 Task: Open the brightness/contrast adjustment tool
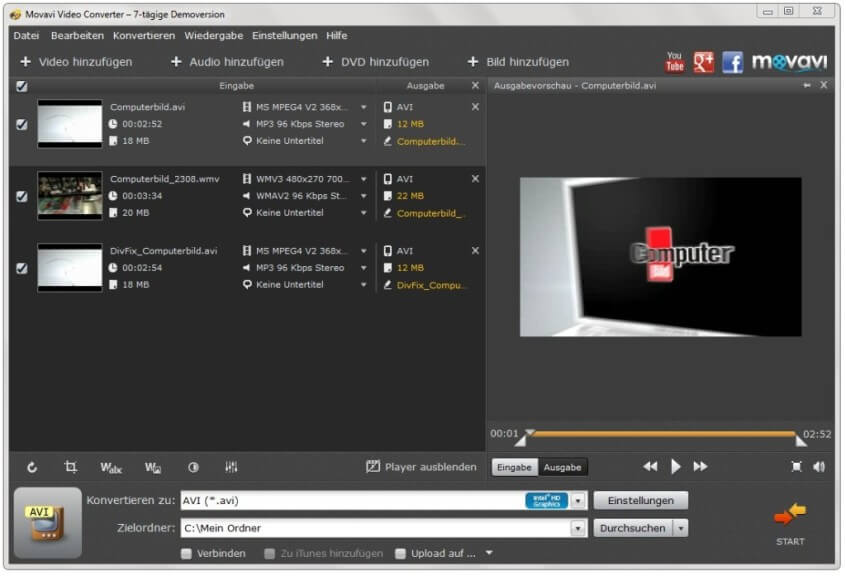(x=193, y=467)
